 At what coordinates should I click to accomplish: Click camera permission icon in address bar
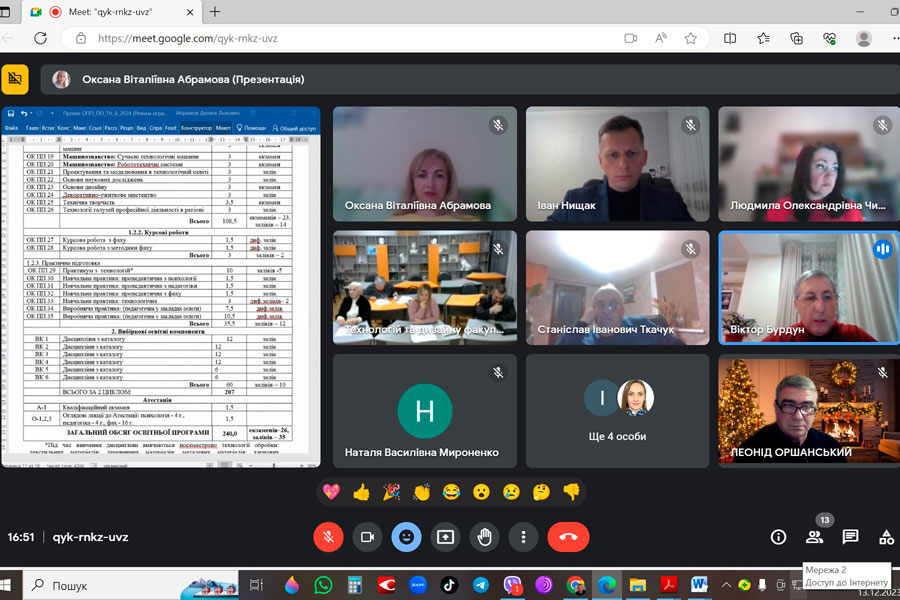[x=630, y=38]
